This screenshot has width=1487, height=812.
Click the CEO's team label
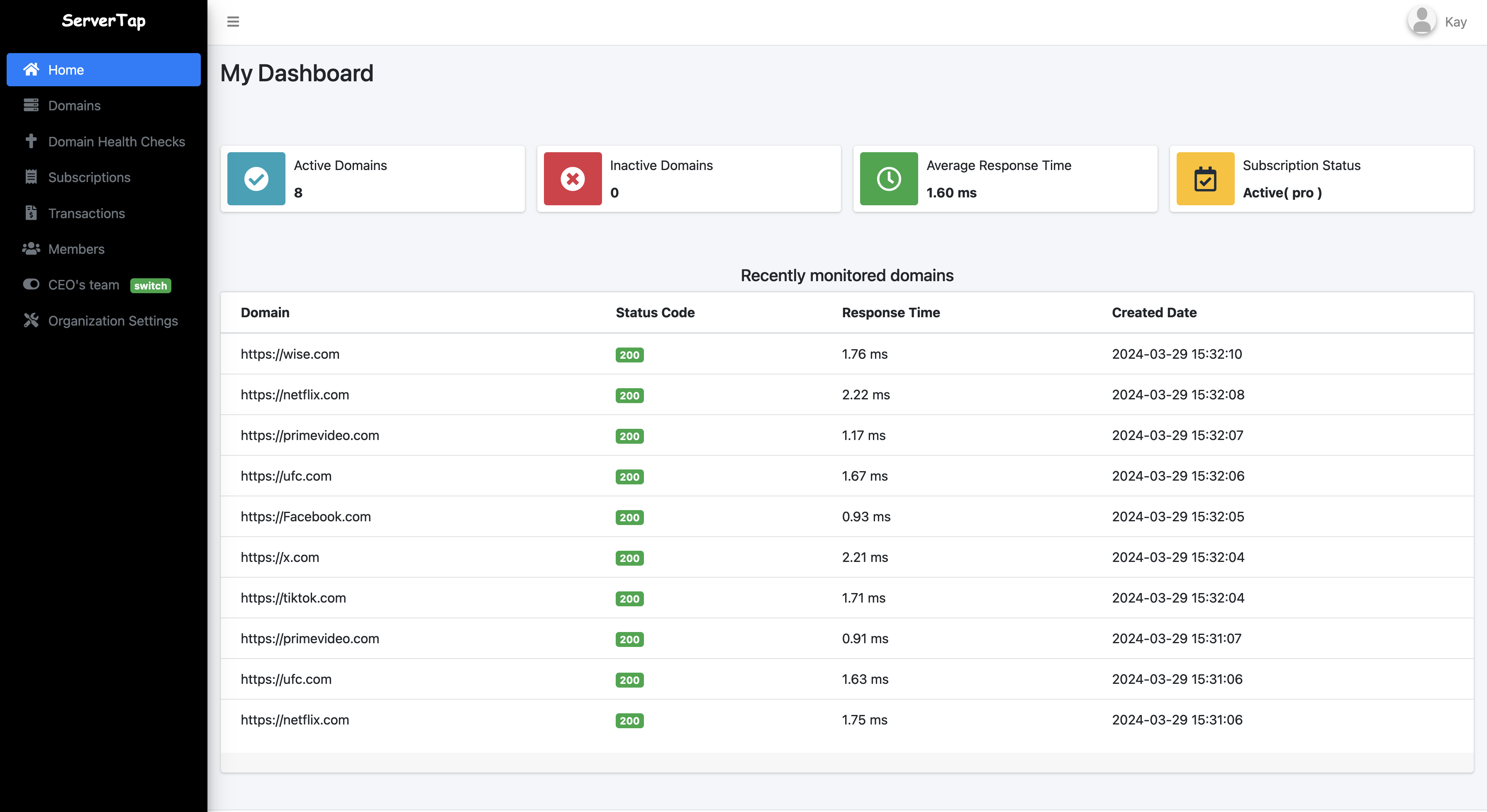click(x=84, y=284)
